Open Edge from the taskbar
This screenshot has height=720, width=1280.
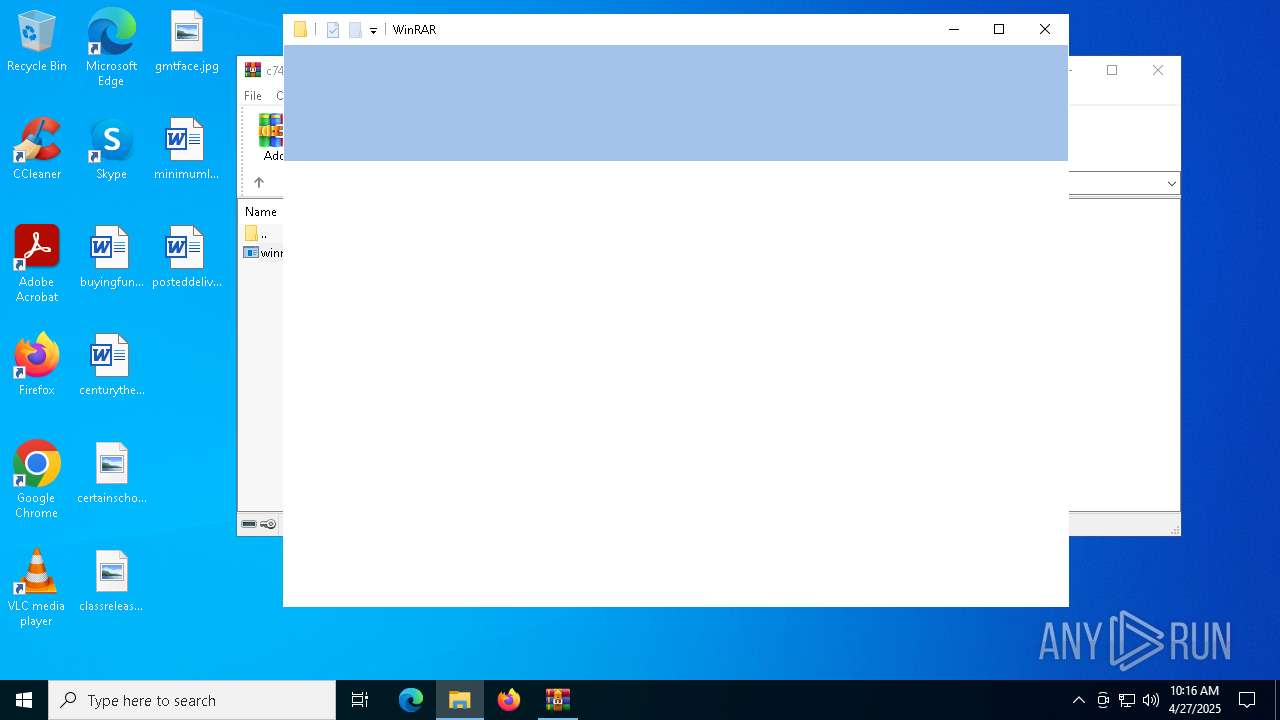point(411,700)
